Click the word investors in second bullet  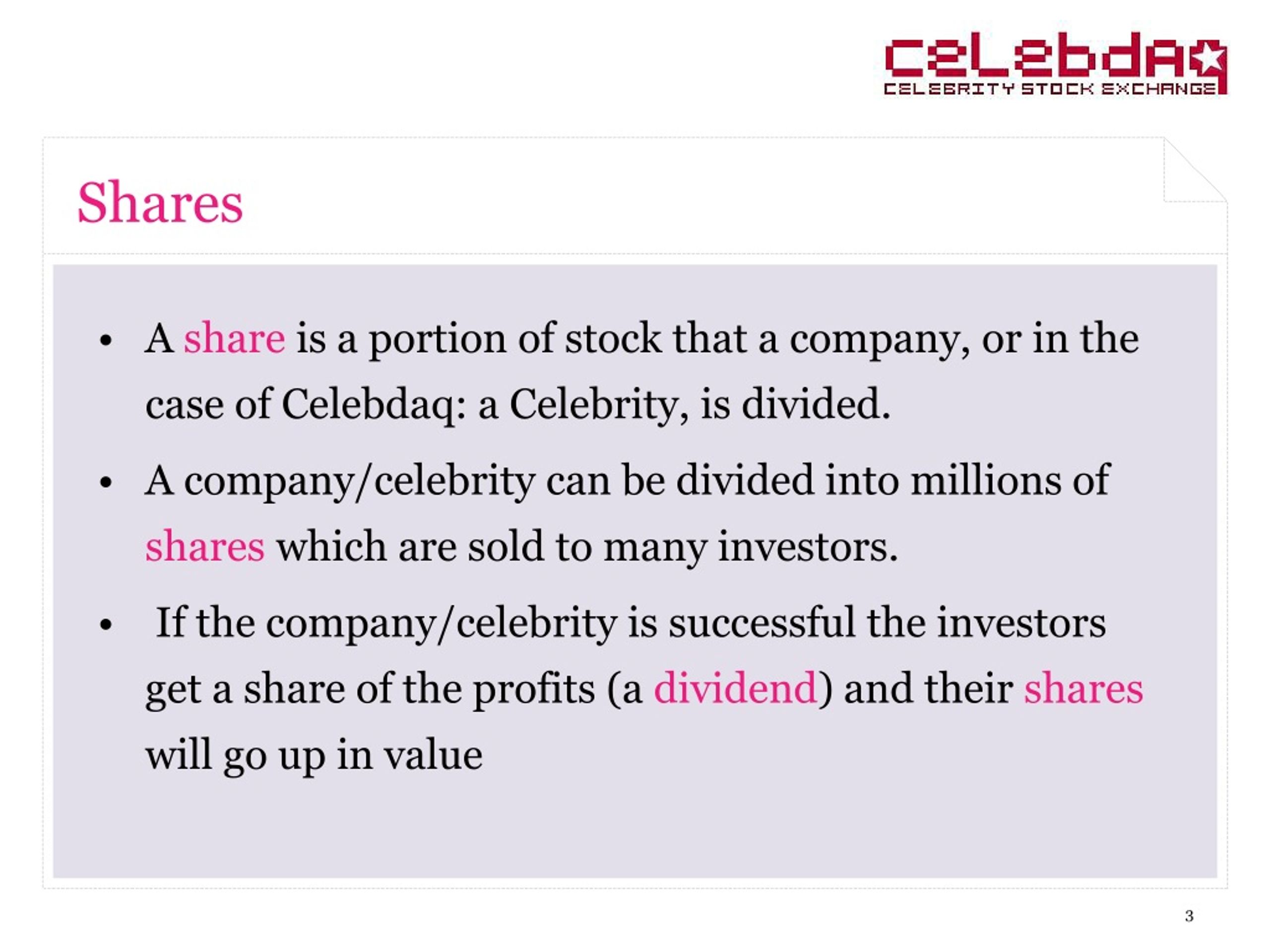[808, 546]
